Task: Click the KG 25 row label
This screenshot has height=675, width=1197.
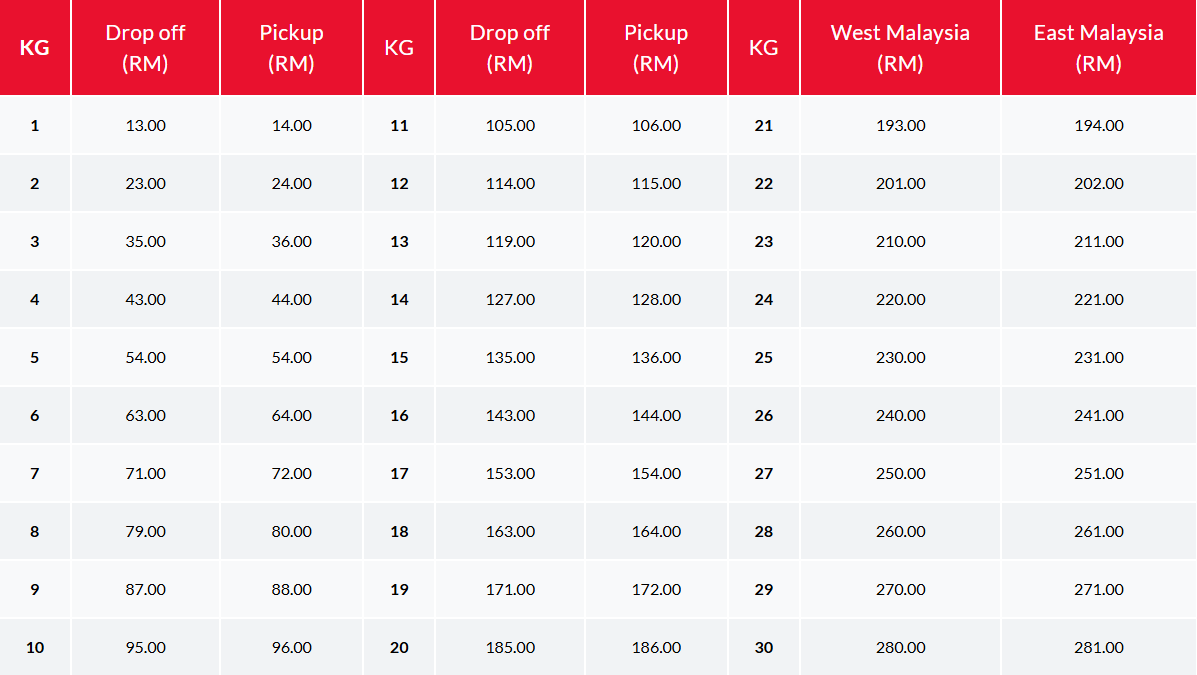Action: coord(764,358)
